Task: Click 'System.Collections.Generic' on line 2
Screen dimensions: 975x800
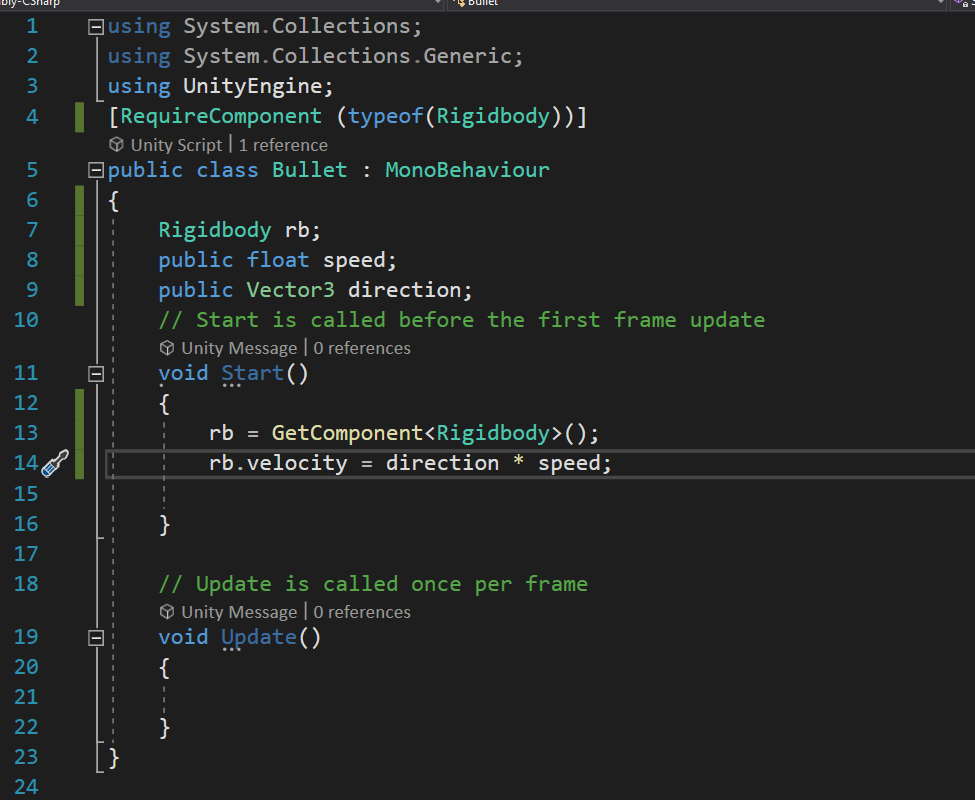Action: [x=347, y=56]
